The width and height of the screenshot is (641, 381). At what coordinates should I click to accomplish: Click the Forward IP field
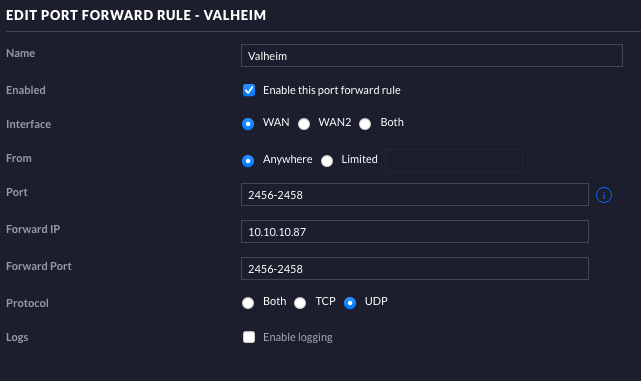(x=415, y=231)
